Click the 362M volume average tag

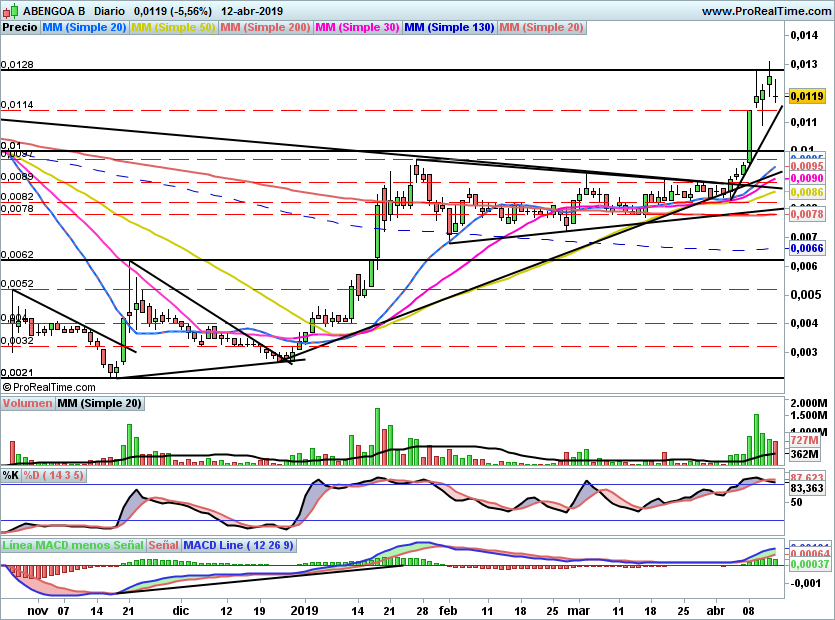tap(804, 454)
